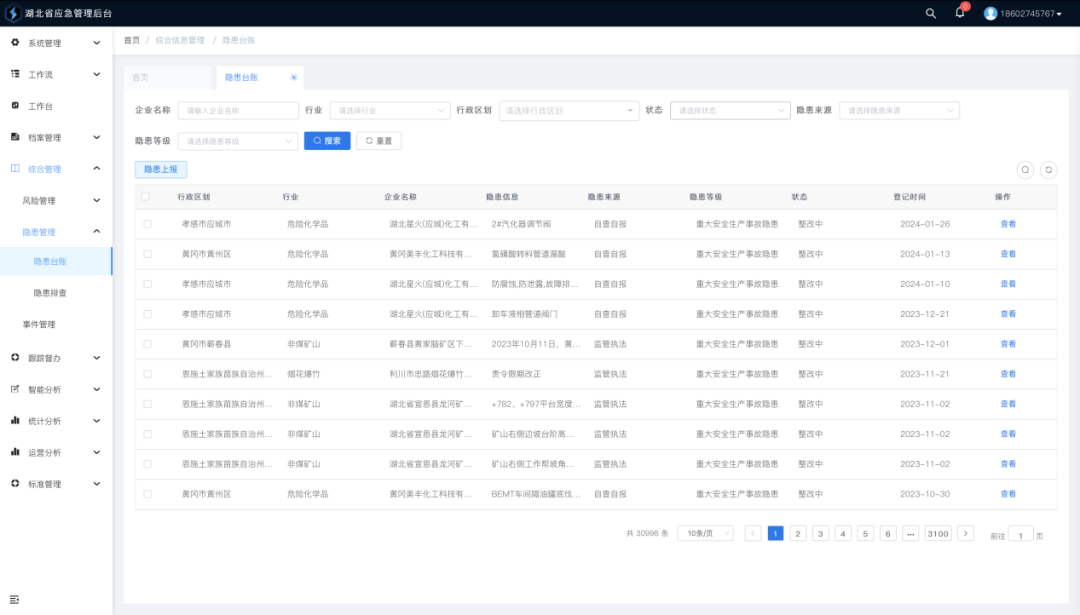Click the round search icon above table
Image resolution: width=1080 pixels, height=615 pixels.
pyautogui.click(x=1025, y=170)
